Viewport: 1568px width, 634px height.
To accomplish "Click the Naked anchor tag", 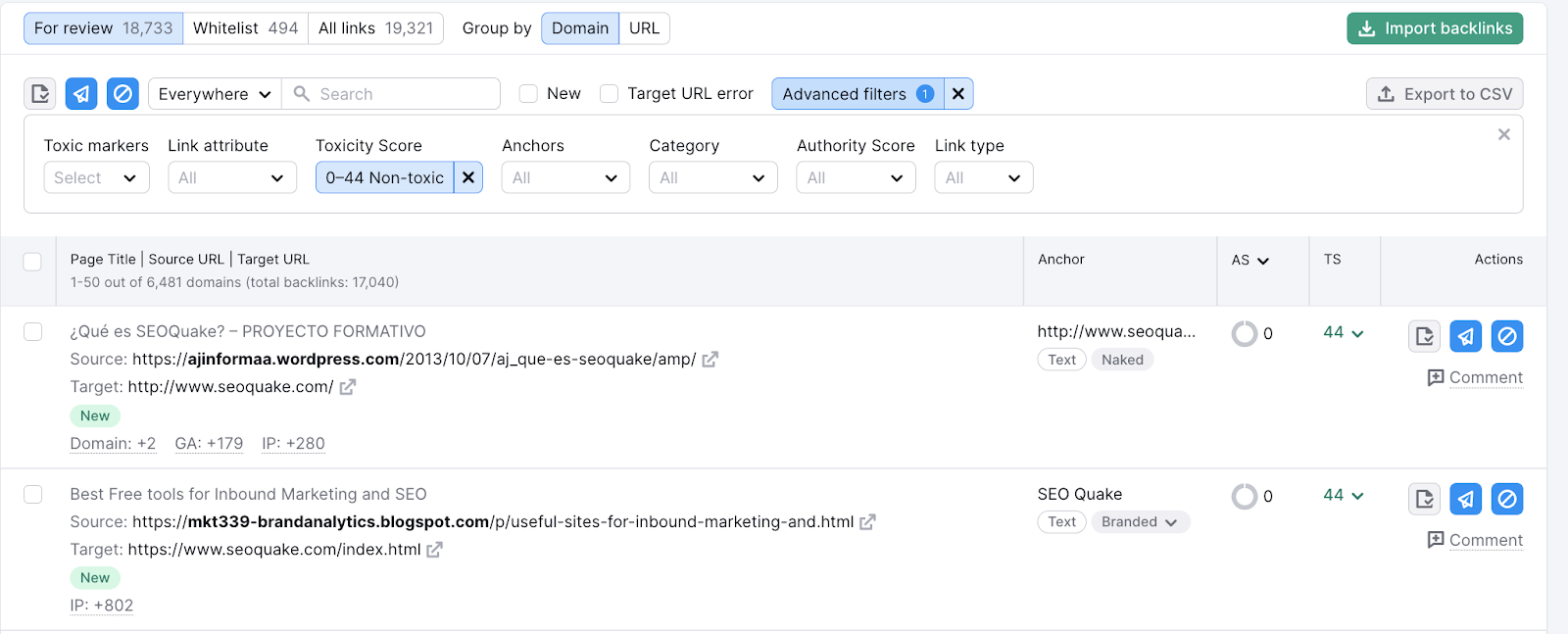I will pos(1122,360).
